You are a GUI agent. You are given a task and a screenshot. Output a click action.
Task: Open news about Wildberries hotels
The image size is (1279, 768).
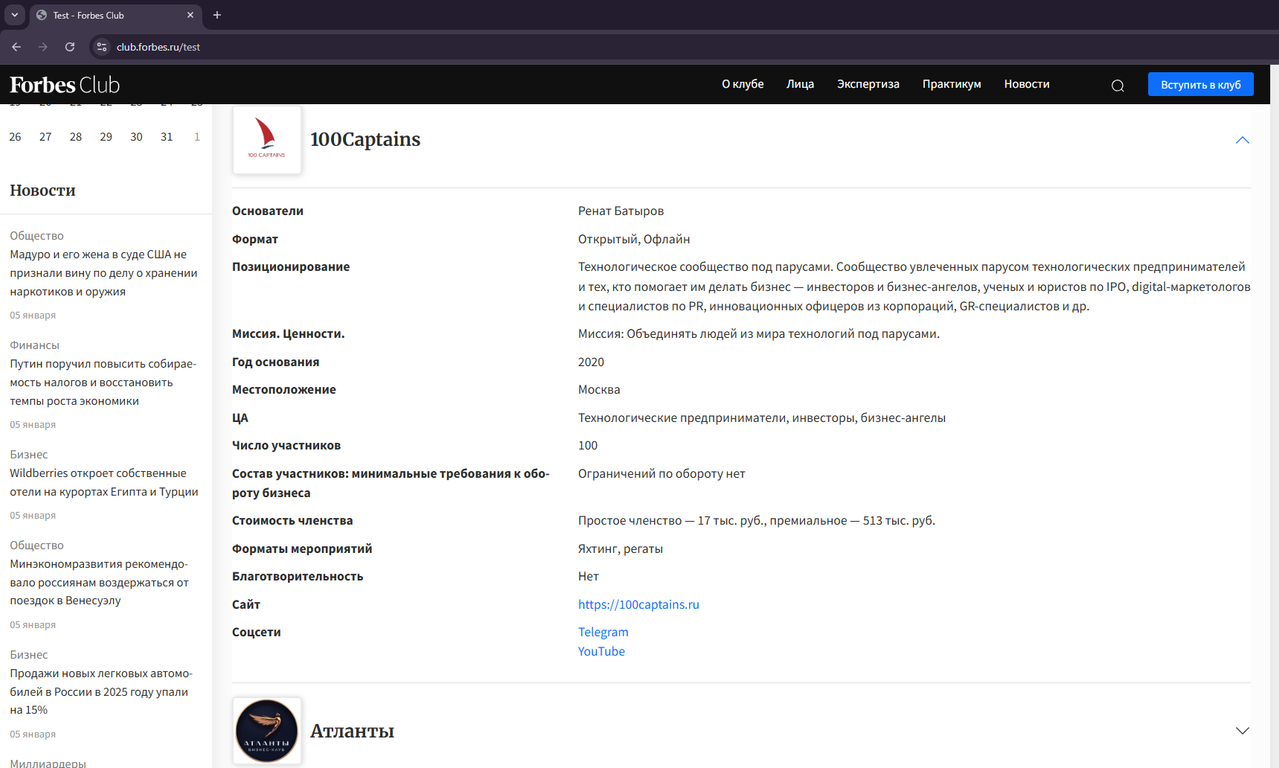(x=104, y=482)
